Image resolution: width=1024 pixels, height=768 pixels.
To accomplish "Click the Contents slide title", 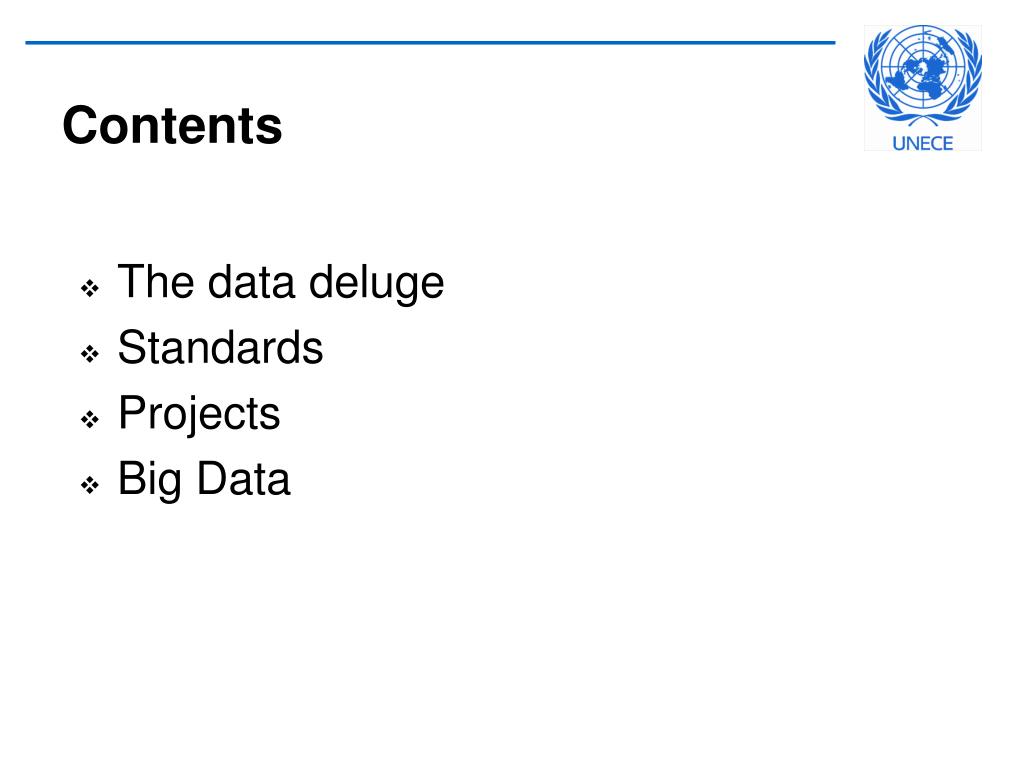I will click(x=172, y=125).
